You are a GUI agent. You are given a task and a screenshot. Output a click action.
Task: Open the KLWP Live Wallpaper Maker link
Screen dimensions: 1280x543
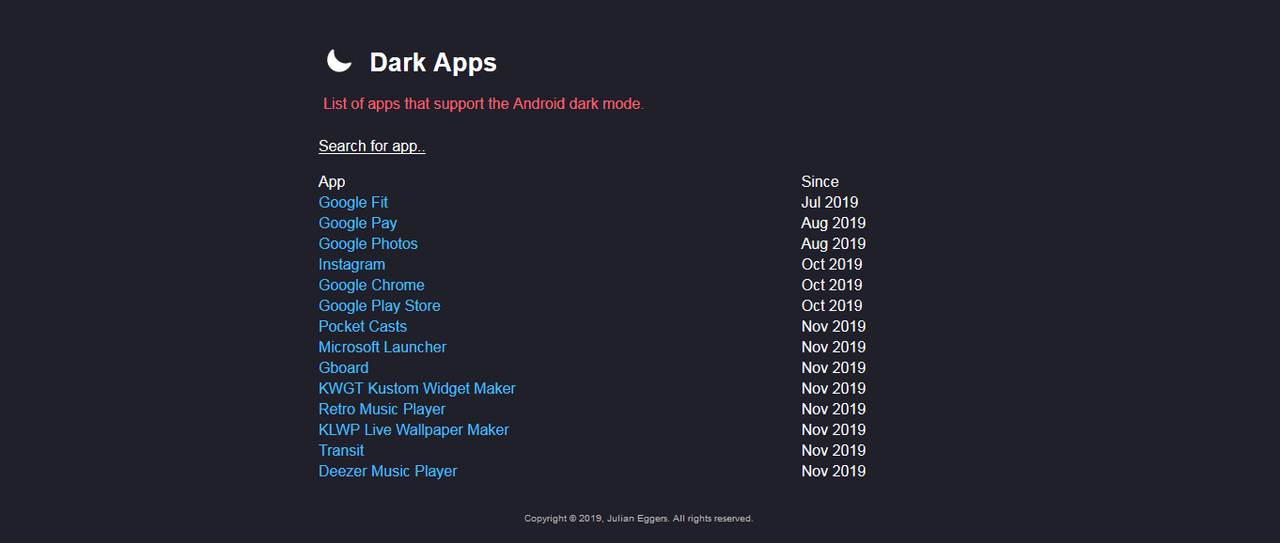(x=414, y=430)
